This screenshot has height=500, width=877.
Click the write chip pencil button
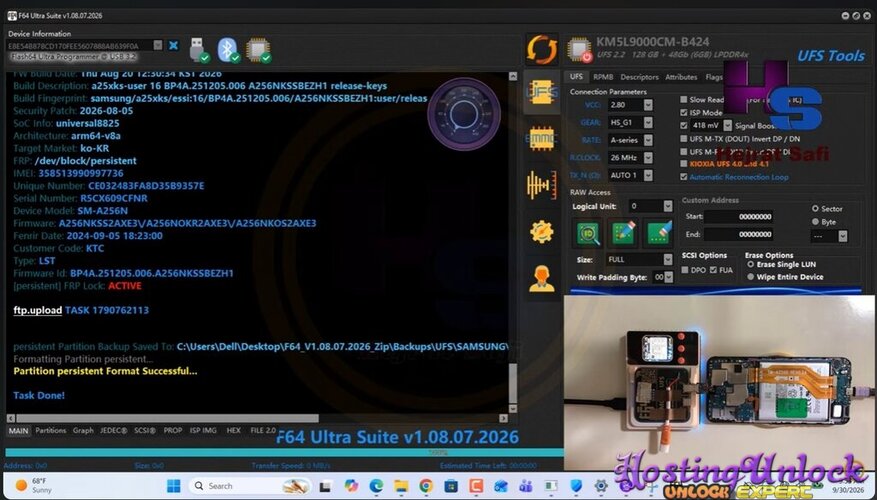[x=623, y=233]
